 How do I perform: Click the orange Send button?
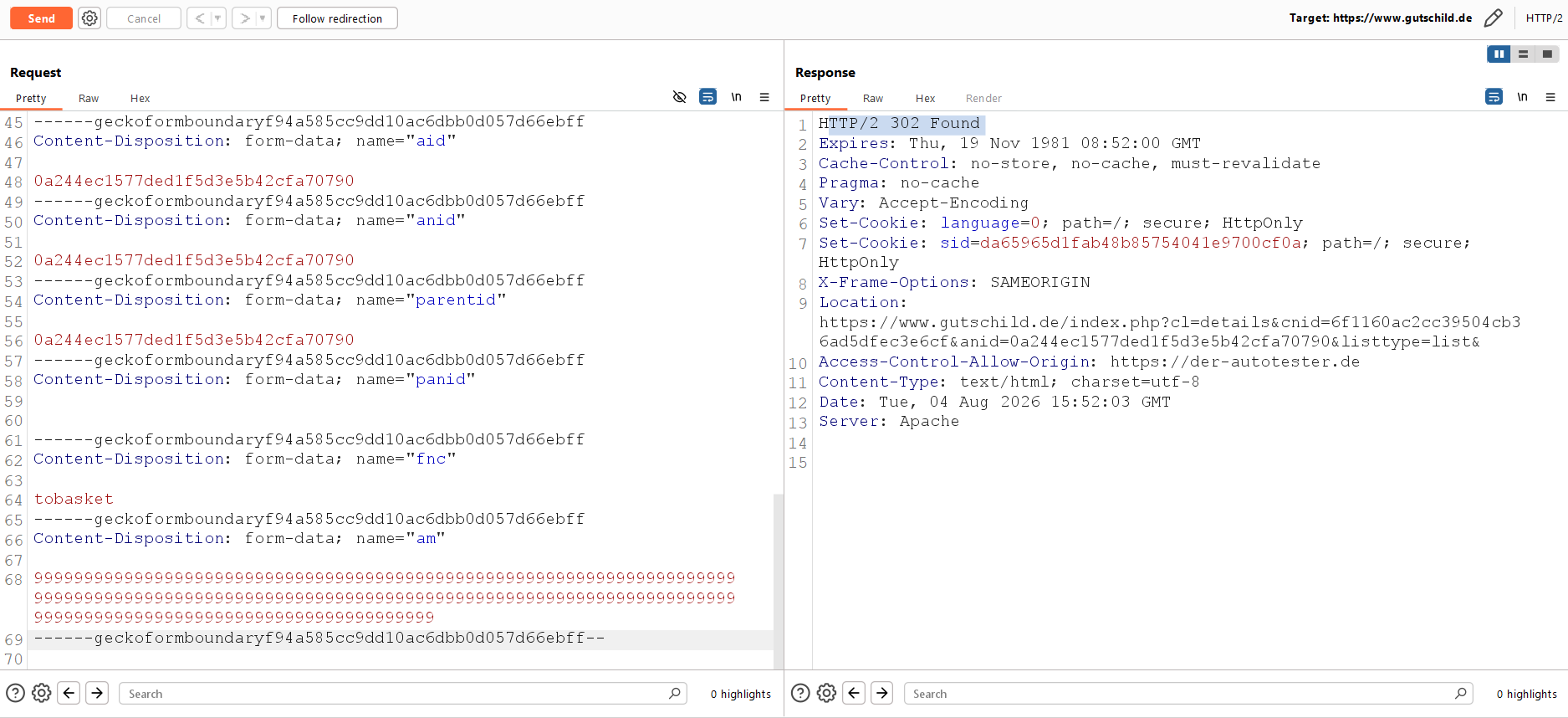click(41, 18)
